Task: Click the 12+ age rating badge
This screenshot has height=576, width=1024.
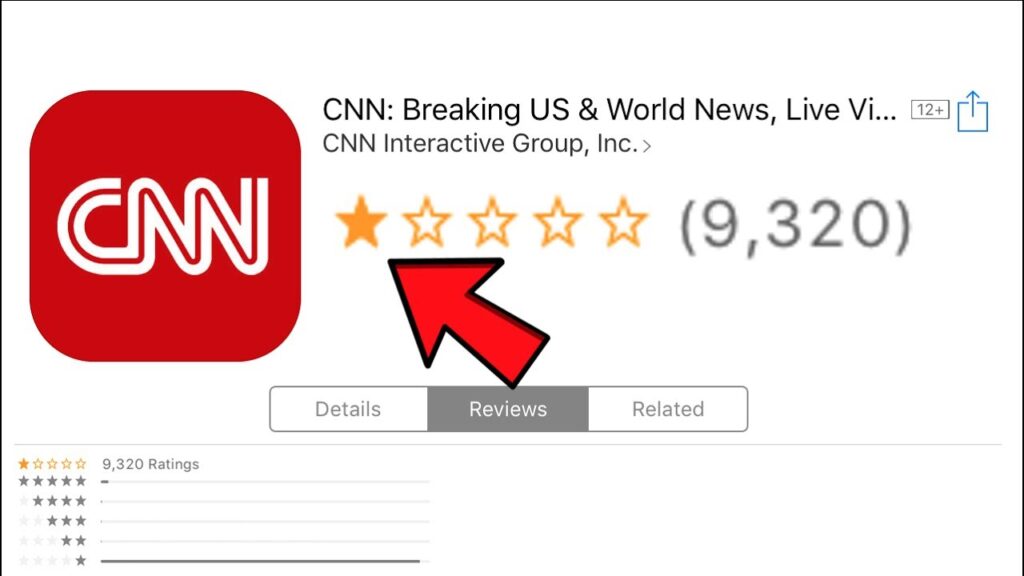Action: coord(930,110)
